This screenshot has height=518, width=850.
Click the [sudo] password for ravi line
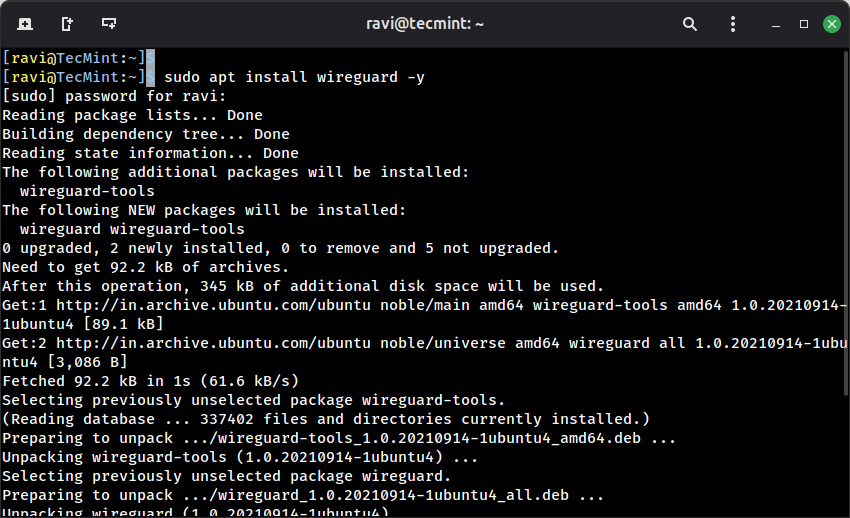tap(115, 96)
